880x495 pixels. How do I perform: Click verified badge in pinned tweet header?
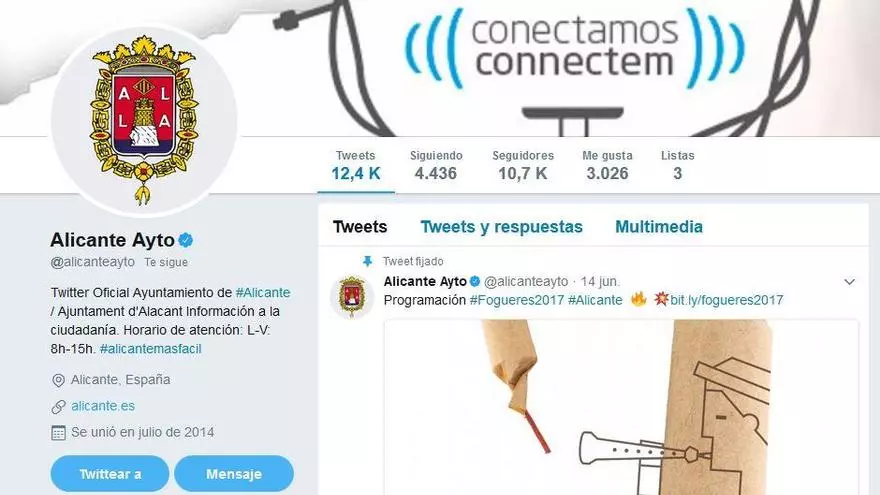pyautogui.click(x=475, y=281)
